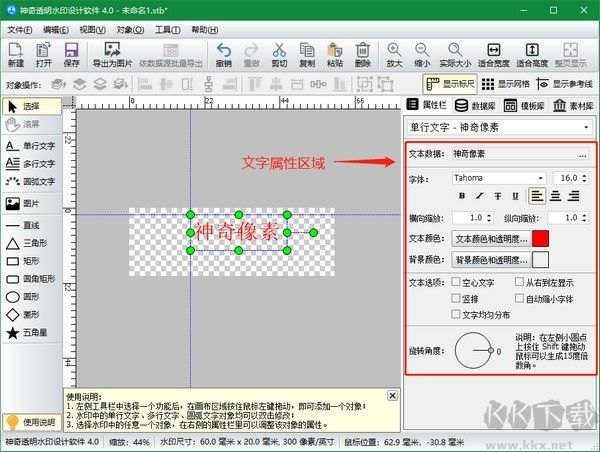Image resolution: width=600 pixels, height=452 pixels.
Task: Enable the 竖排 vertical text checkbox
Action: [455, 298]
